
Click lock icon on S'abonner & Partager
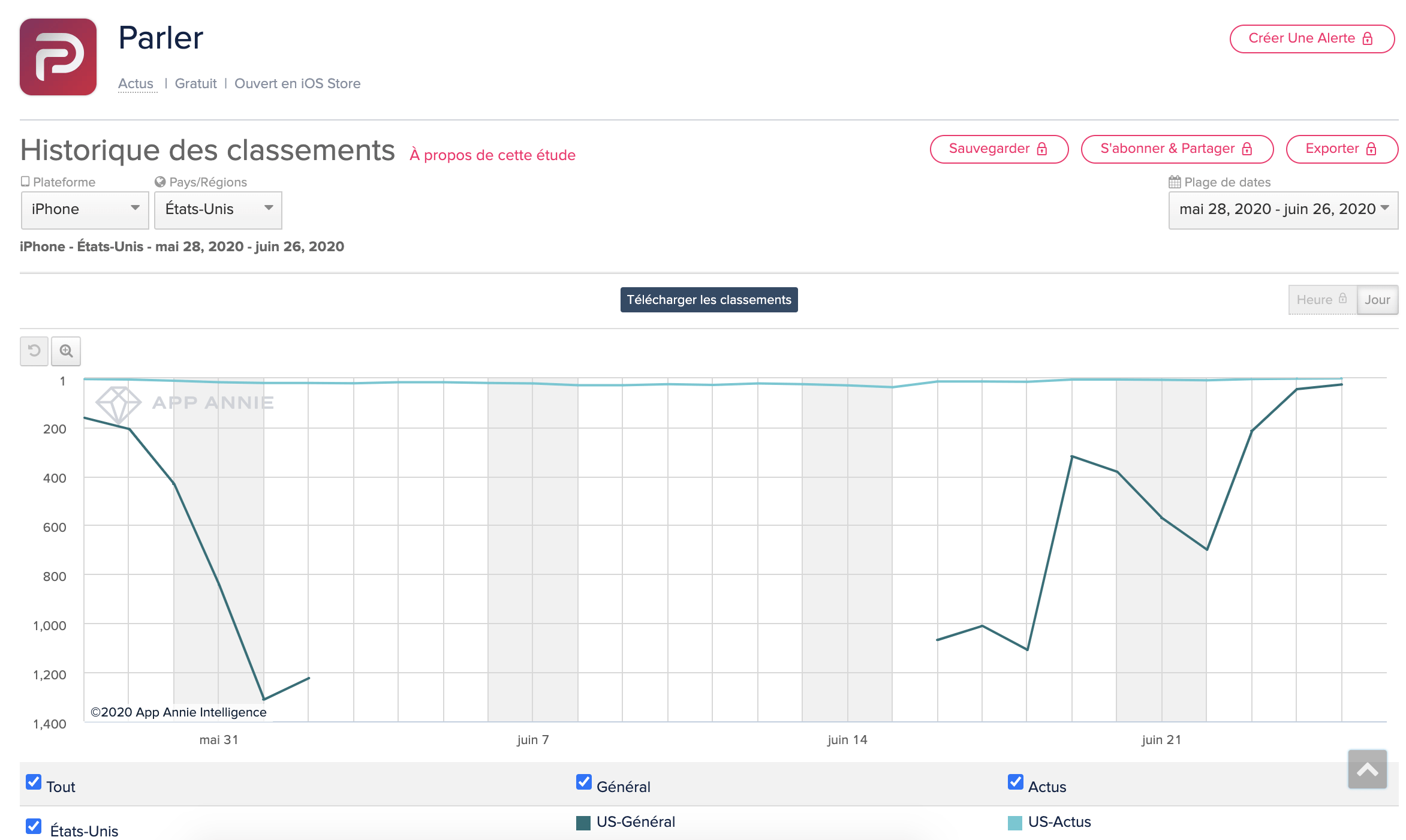pos(1247,149)
